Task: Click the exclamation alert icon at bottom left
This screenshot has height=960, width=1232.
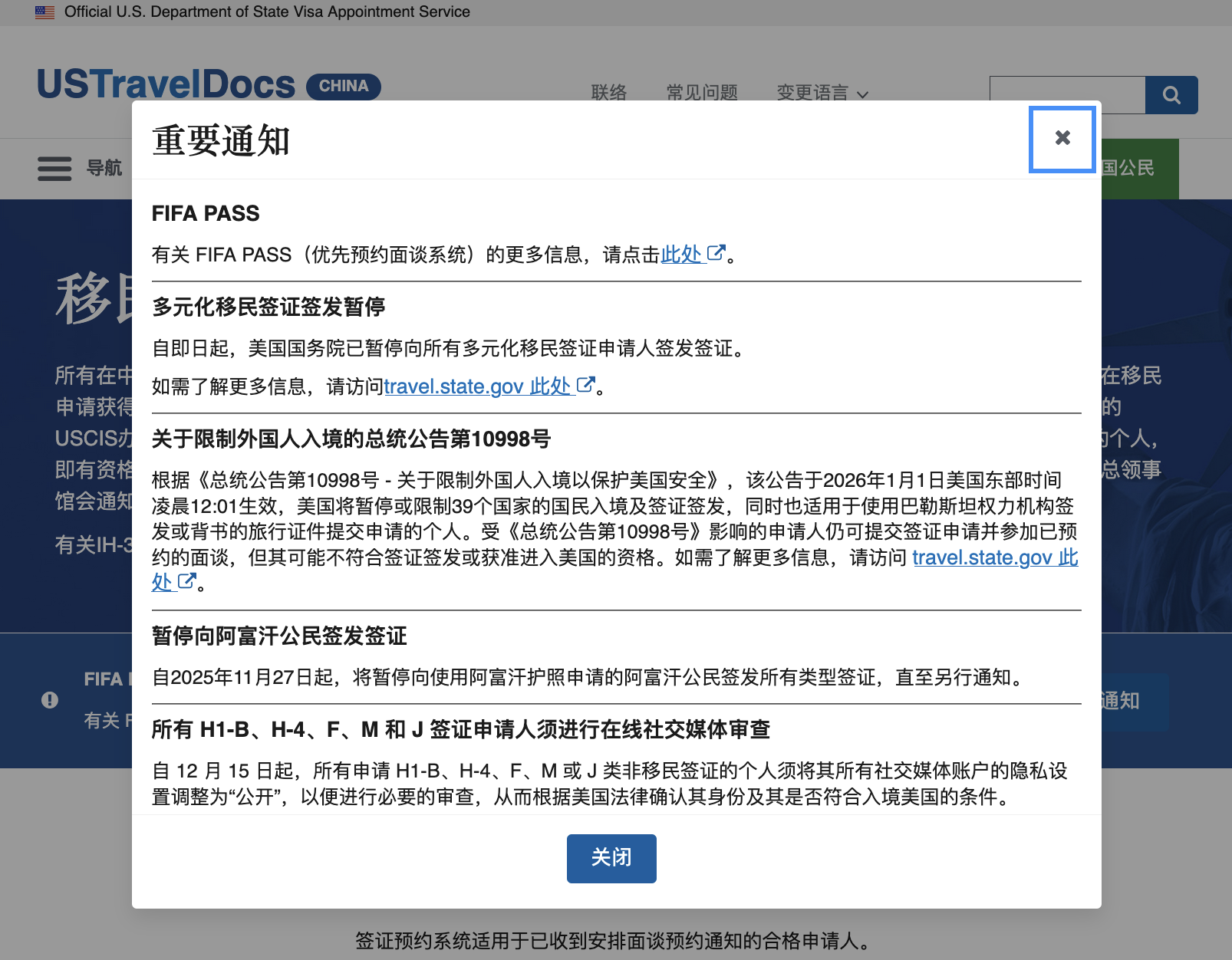Action: (x=50, y=700)
